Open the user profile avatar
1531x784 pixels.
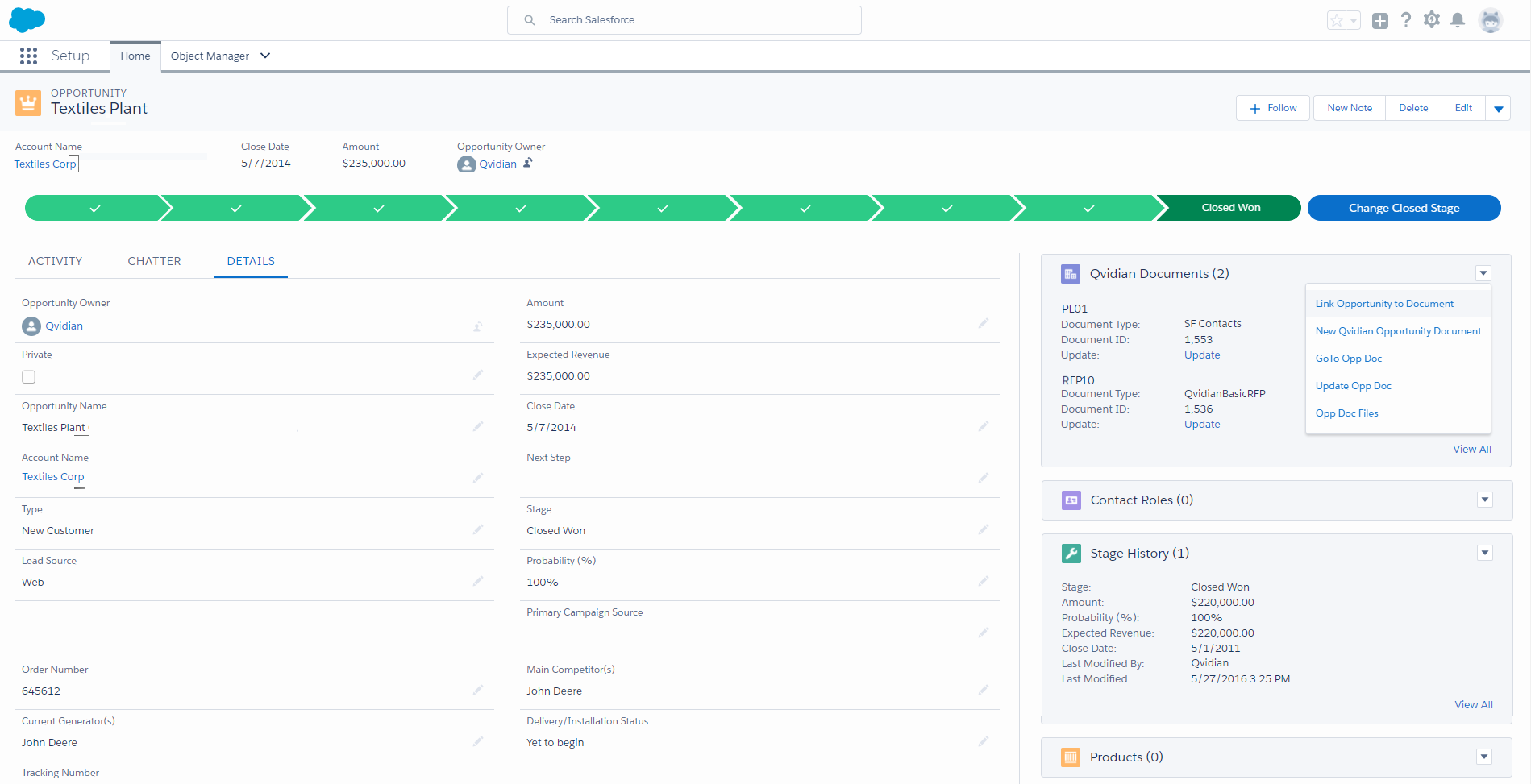(x=1491, y=20)
